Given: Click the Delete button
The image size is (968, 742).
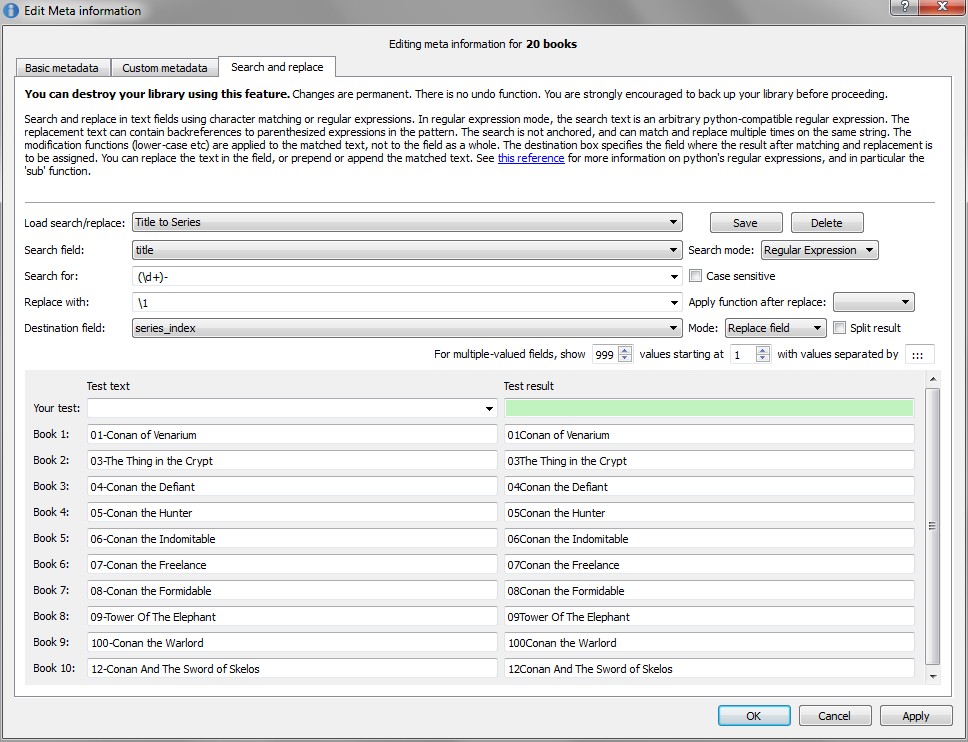Looking at the screenshot, I should [827, 223].
